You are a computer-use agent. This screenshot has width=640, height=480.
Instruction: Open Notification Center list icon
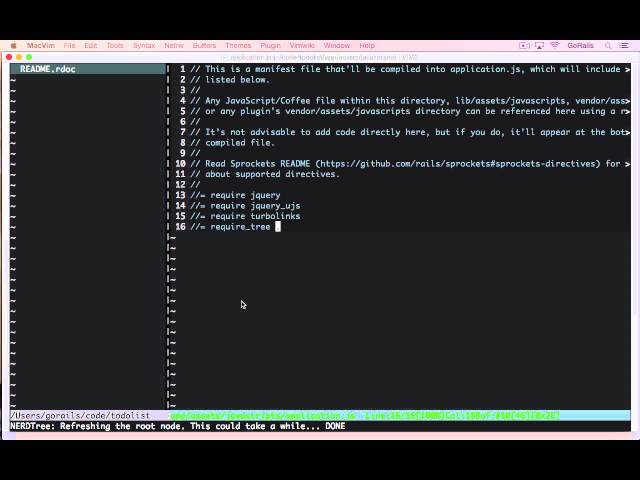coord(624,45)
